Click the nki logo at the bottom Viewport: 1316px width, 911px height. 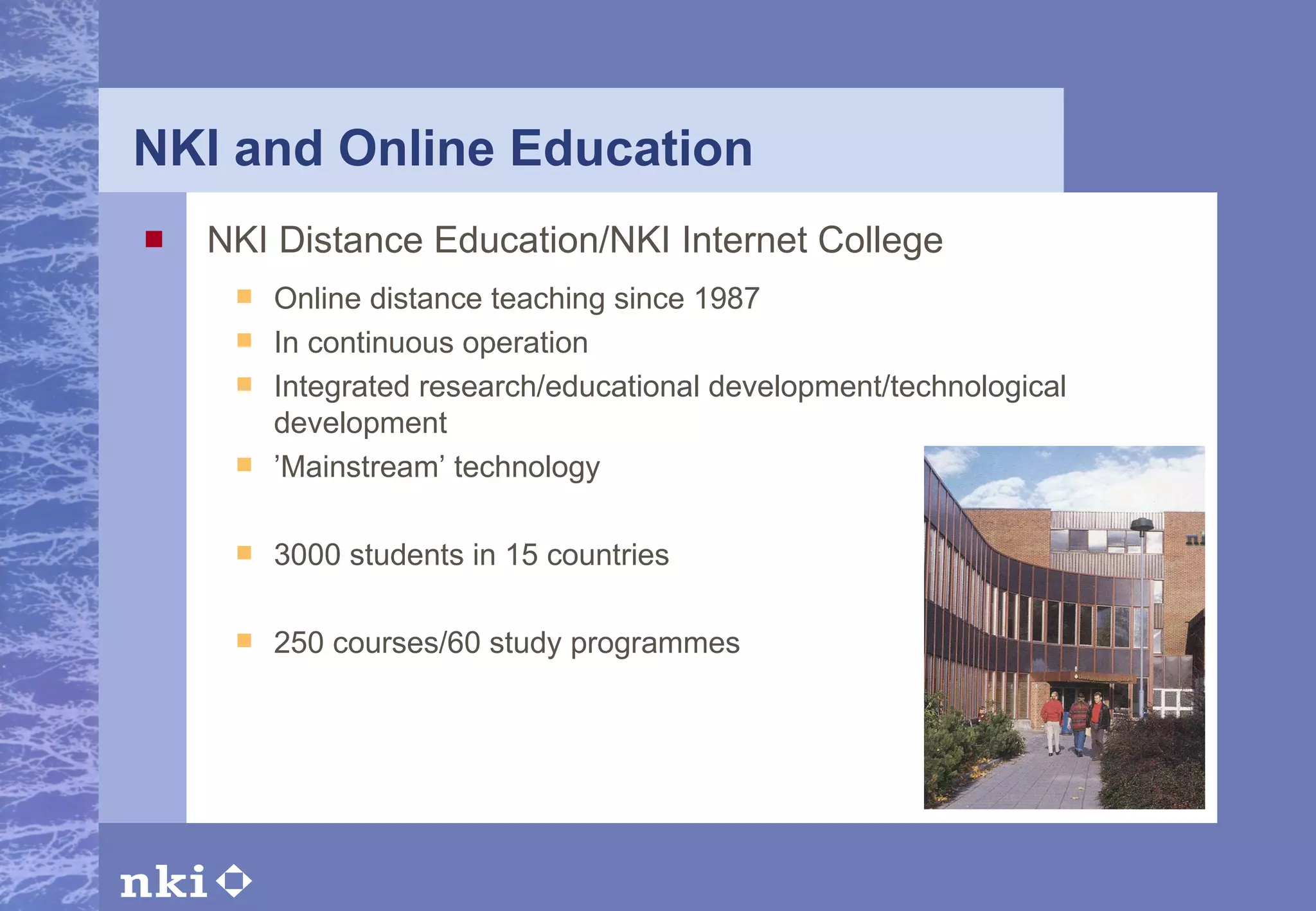coord(186,881)
